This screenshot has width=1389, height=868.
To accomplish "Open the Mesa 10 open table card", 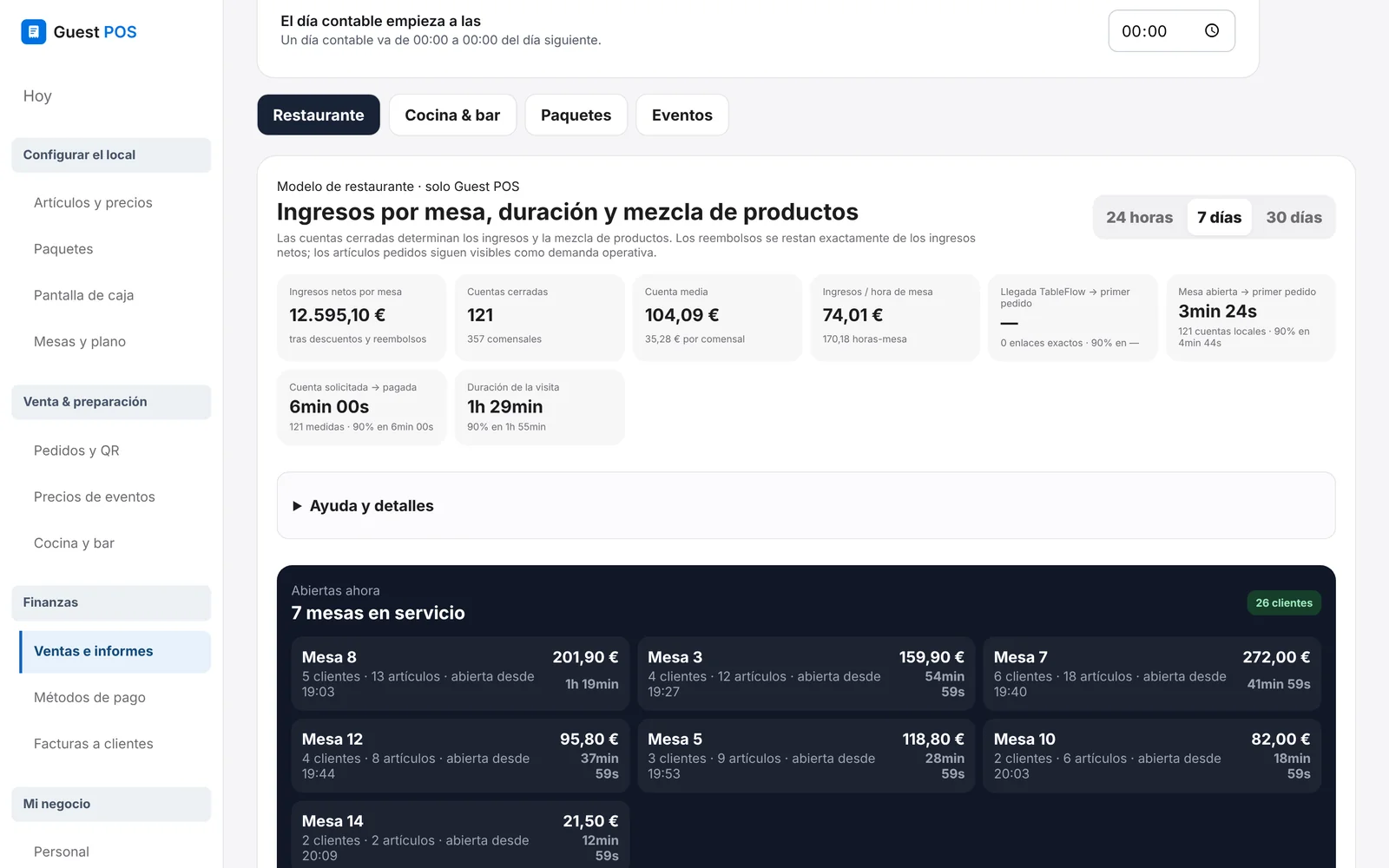I will tap(1152, 756).
